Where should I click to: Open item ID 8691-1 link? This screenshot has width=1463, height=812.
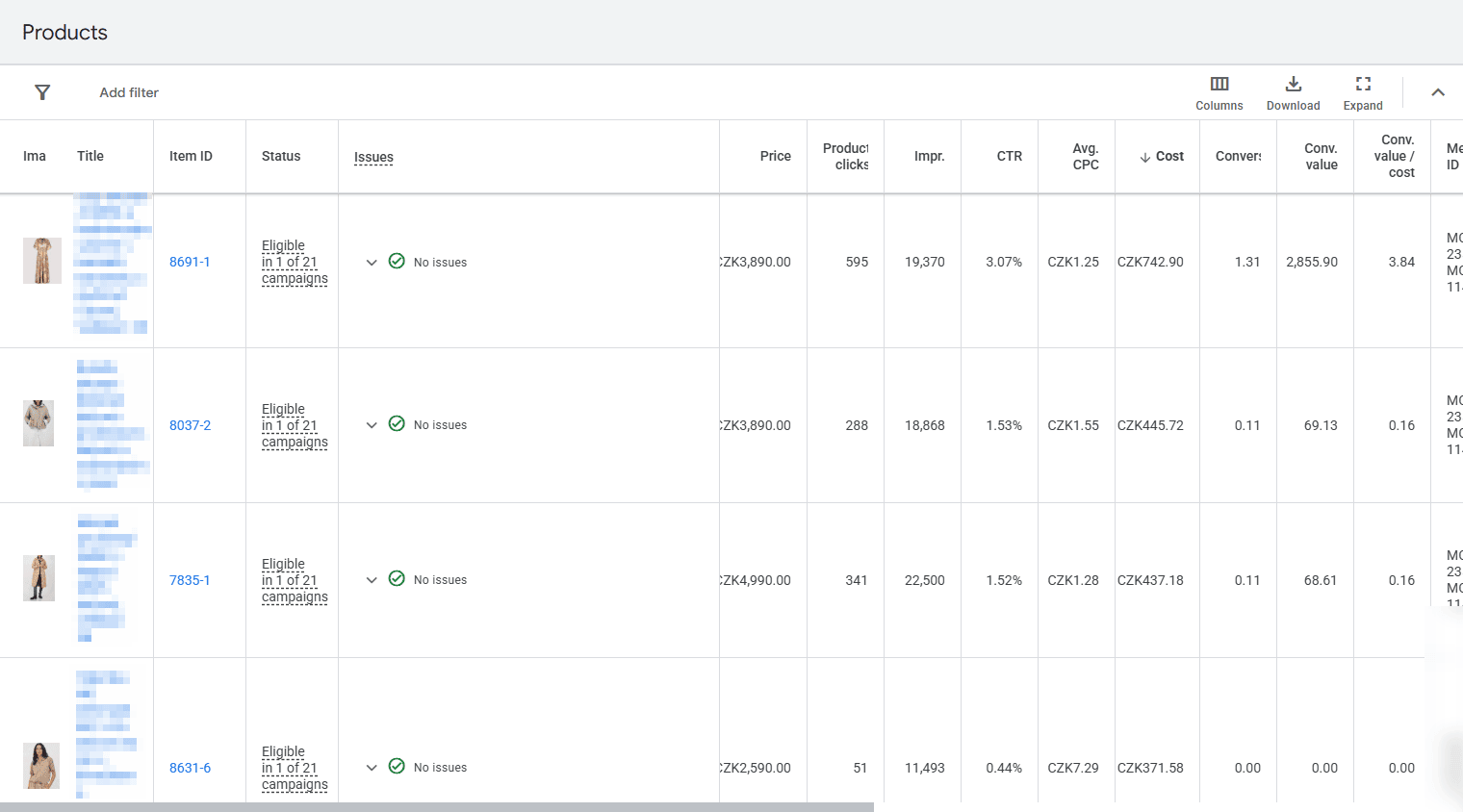[190, 262]
